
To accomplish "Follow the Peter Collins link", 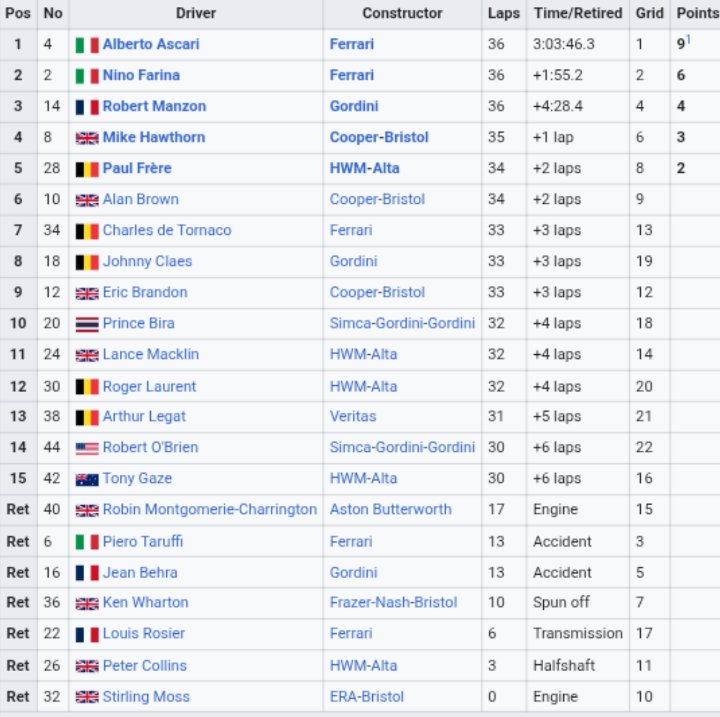I will tap(145, 665).
